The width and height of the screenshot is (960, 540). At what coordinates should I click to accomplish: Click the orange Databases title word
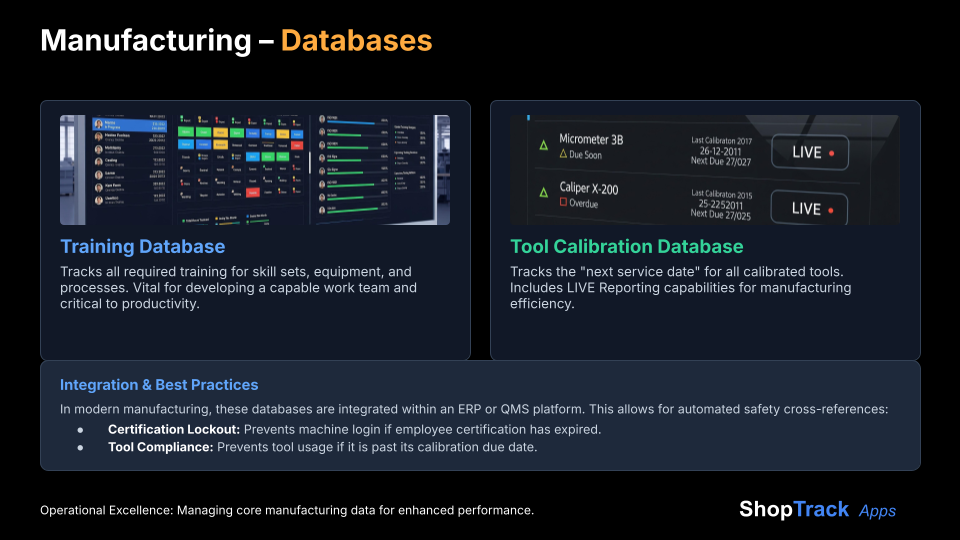pos(356,40)
